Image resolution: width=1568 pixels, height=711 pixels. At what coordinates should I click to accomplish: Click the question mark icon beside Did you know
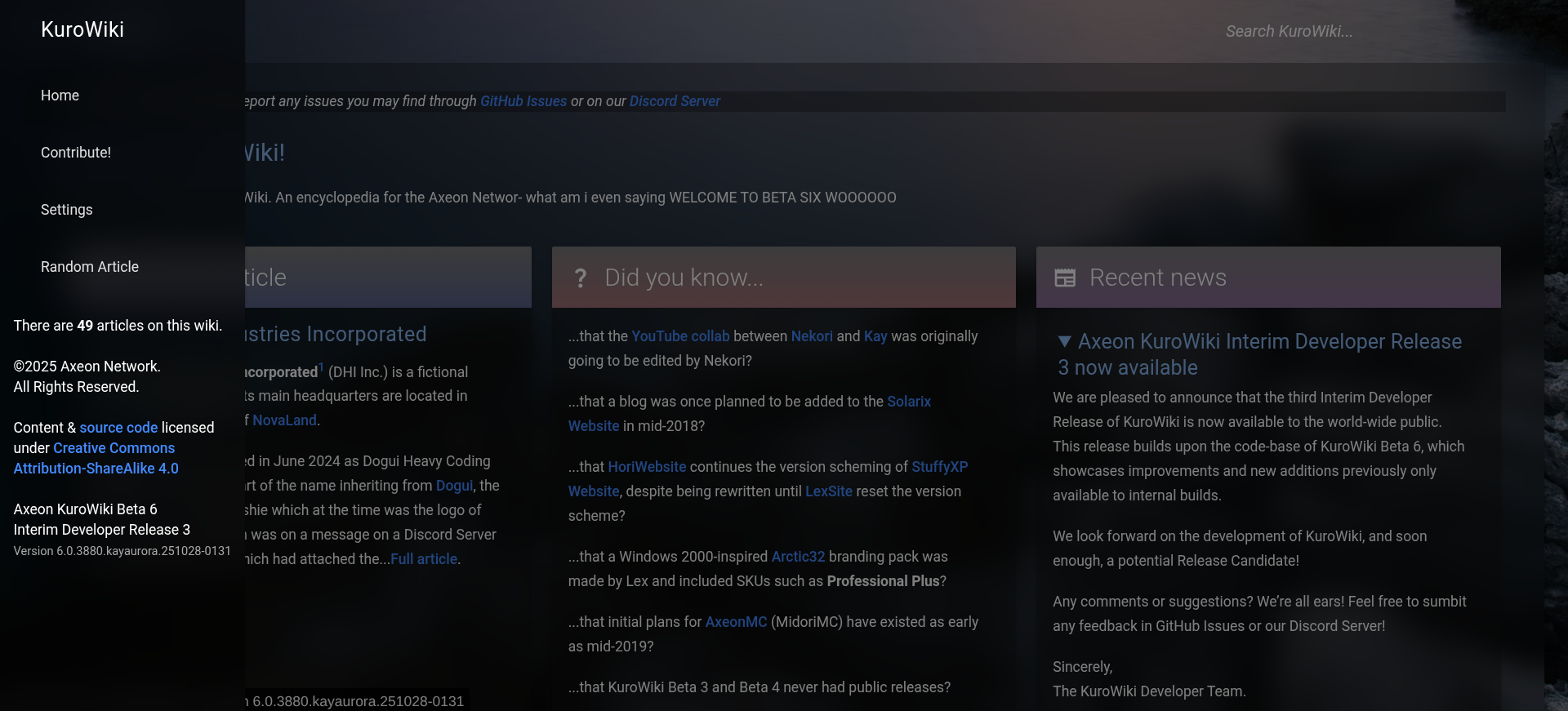(581, 278)
